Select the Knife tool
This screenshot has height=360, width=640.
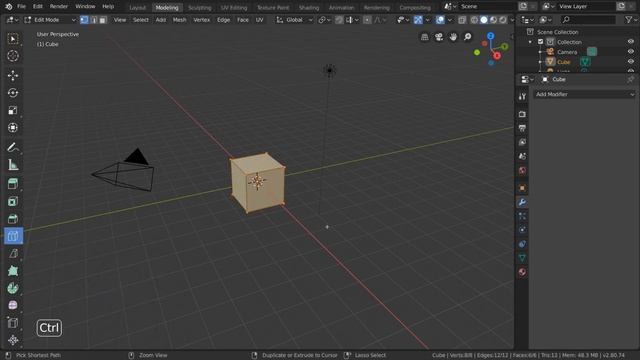point(13,253)
